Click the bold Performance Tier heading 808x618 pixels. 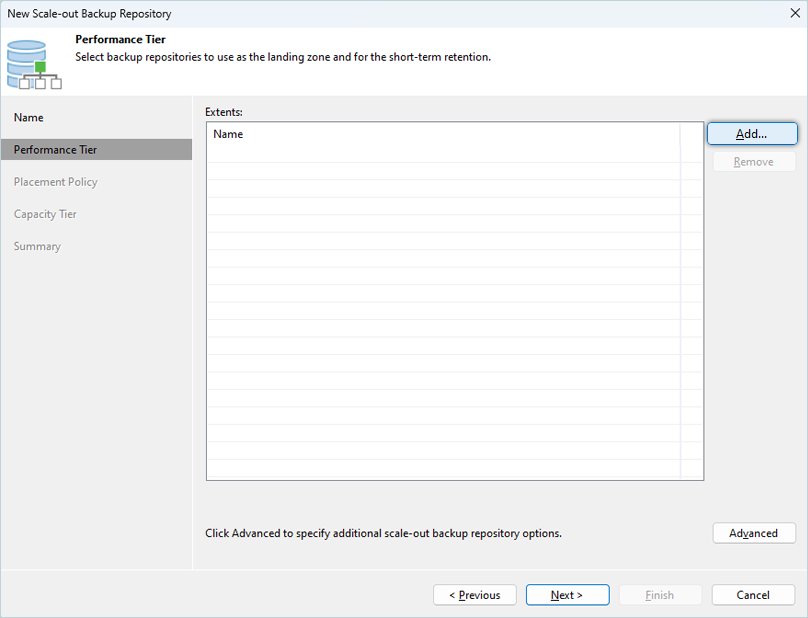[120, 40]
